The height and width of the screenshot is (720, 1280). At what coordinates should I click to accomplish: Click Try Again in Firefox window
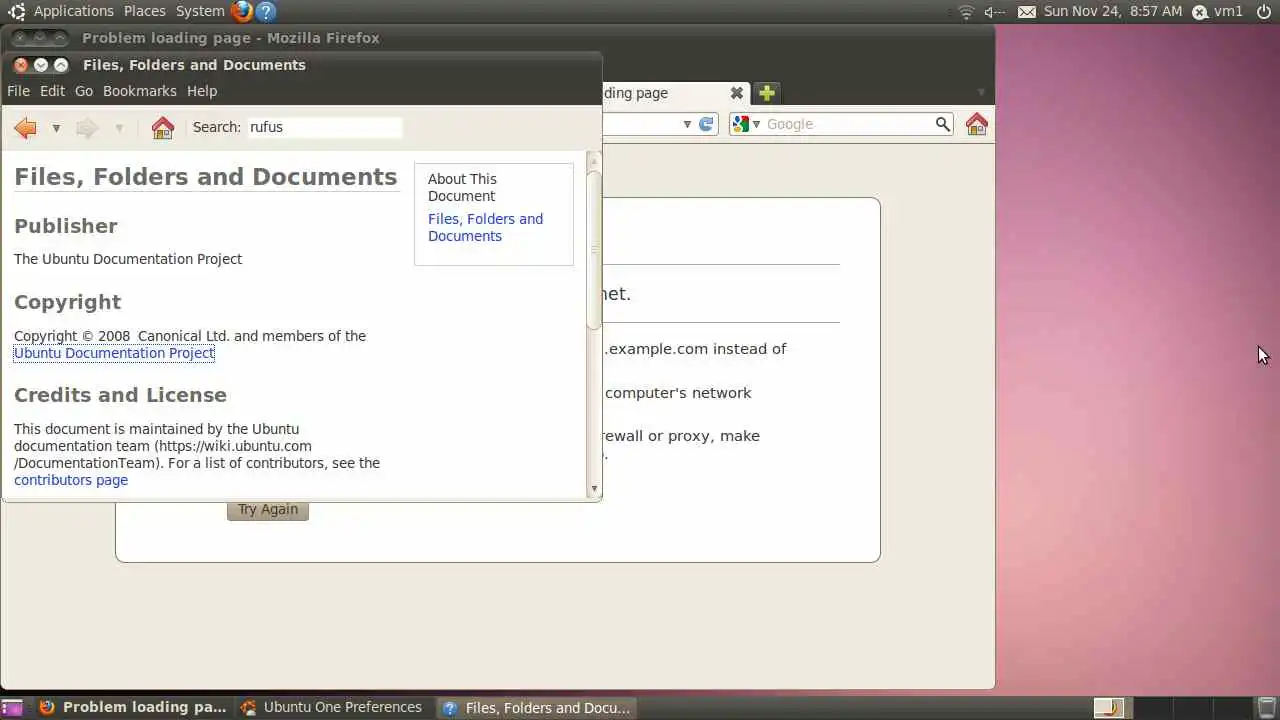pos(268,509)
